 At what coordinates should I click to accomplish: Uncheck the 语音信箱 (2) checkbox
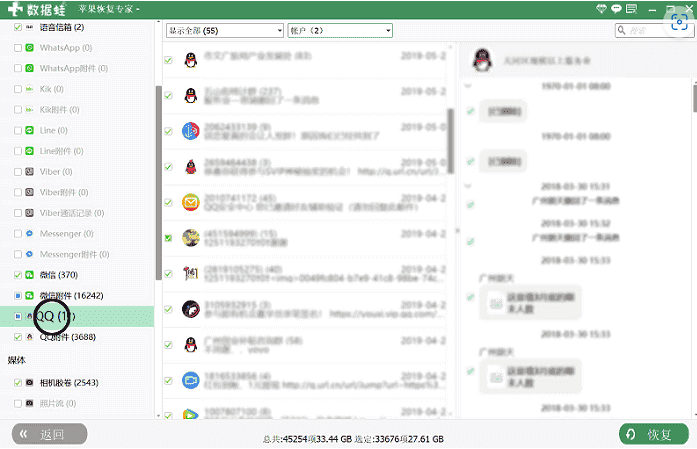click(x=18, y=27)
